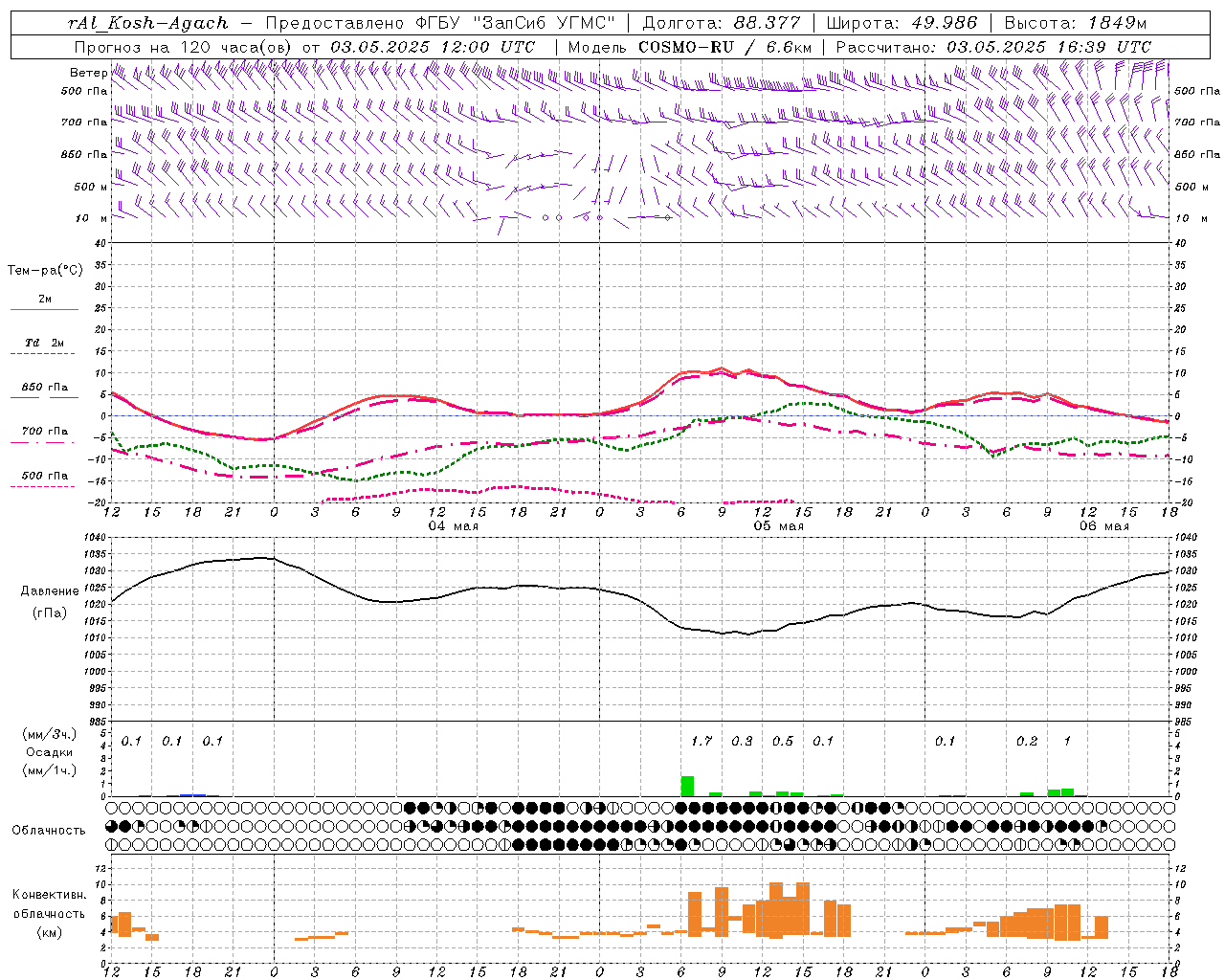Click the station name rAl_Kosh-Agach

[x=148, y=23]
